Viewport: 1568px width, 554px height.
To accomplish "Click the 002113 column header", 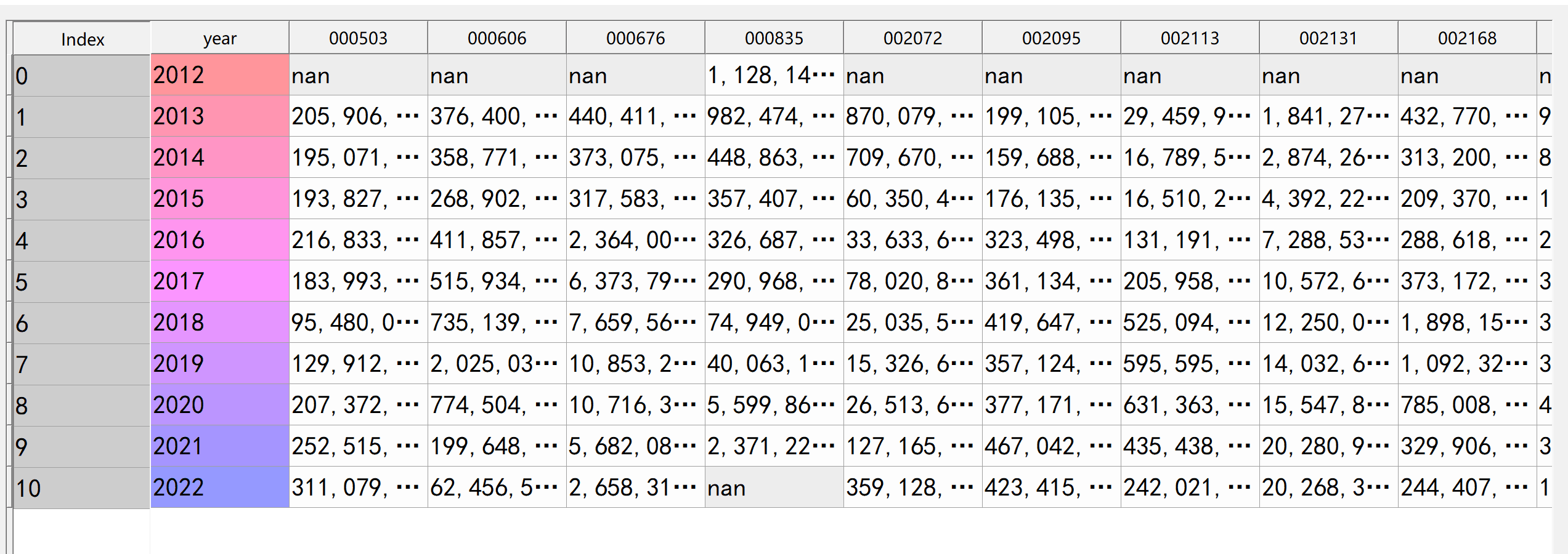I will point(1190,38).
